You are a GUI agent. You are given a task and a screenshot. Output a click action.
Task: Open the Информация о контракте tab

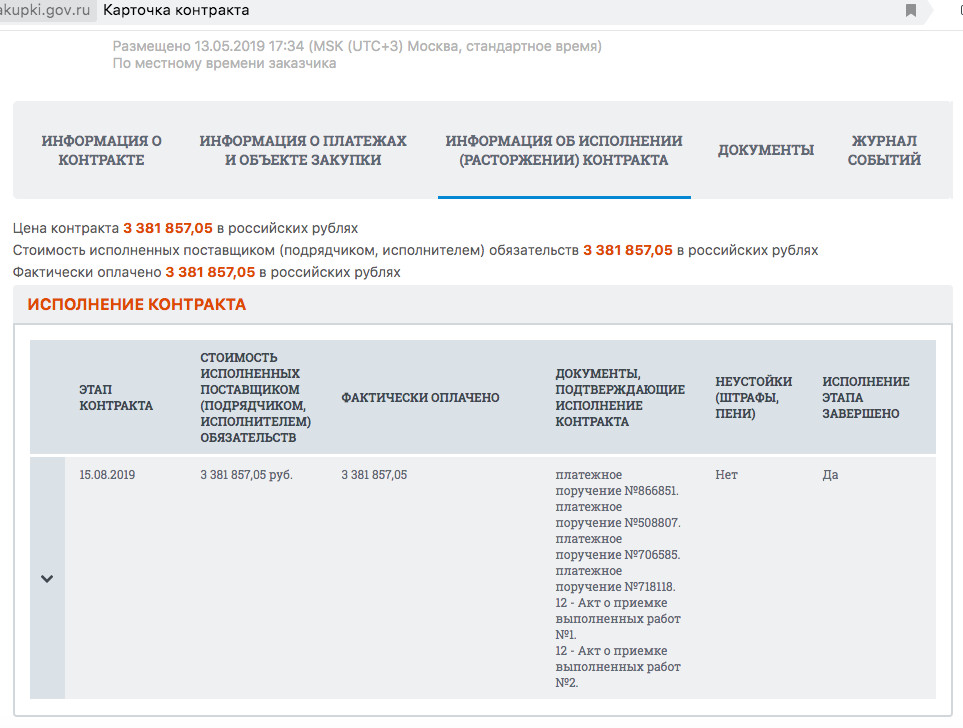coord(101,150)
